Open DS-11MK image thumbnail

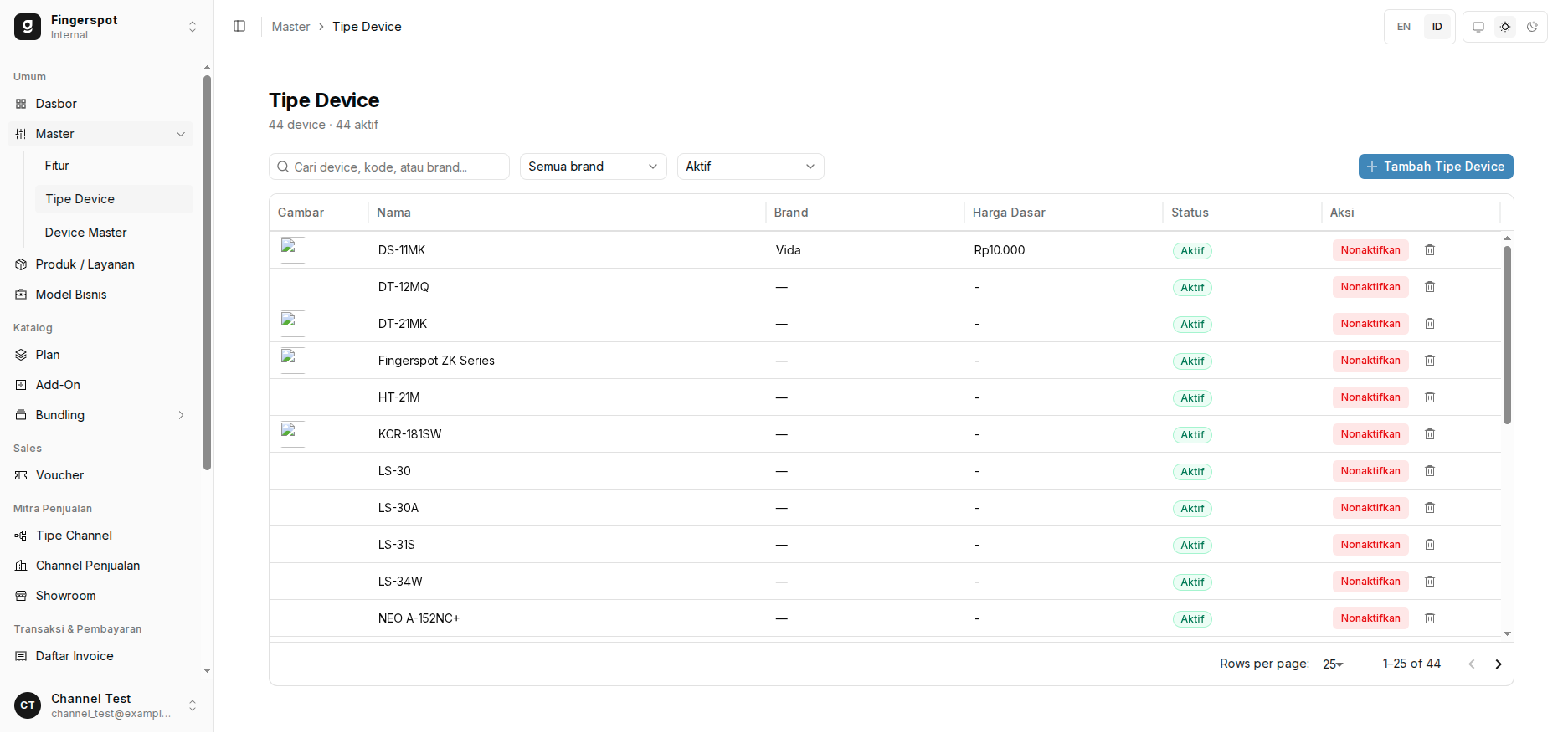pyautogui.click(x=293, y=250)
